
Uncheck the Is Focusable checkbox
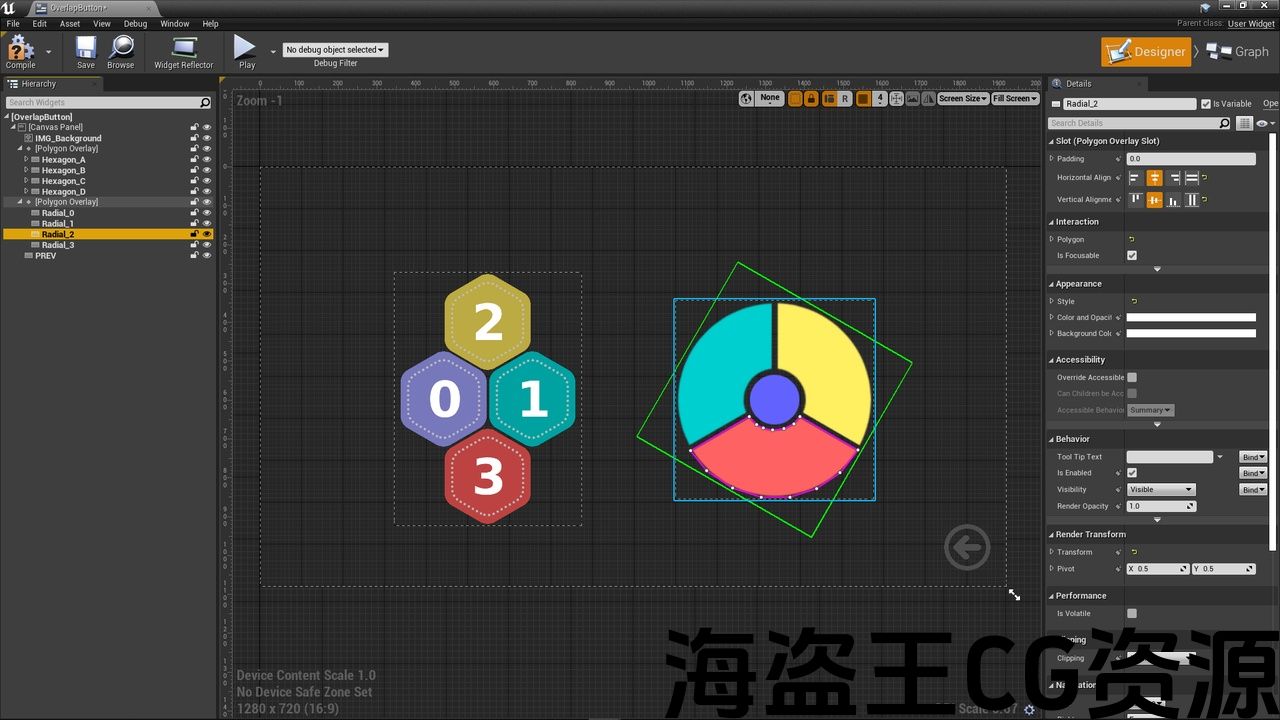point(1132,256)
